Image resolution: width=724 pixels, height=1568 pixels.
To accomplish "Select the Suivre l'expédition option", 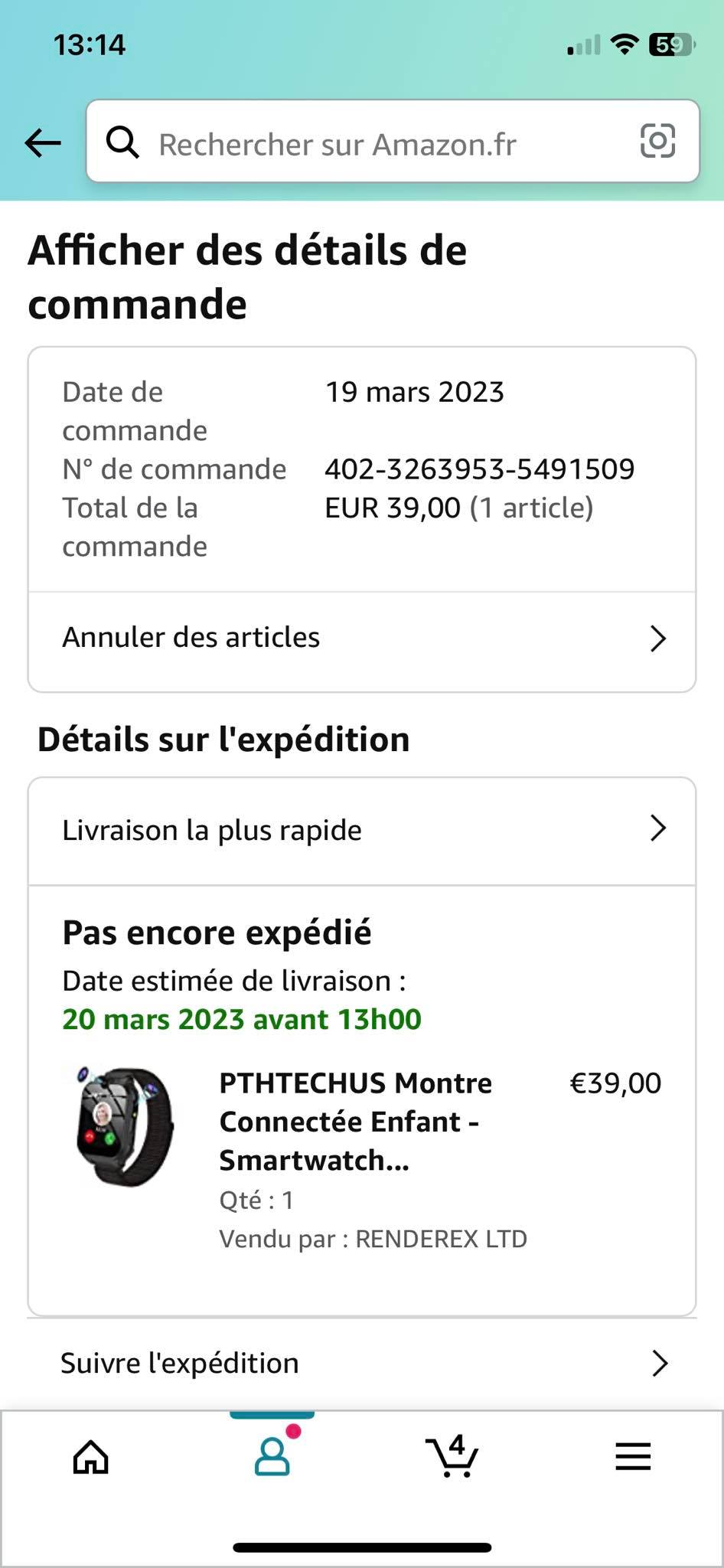I will click(x=180, y=1364).
